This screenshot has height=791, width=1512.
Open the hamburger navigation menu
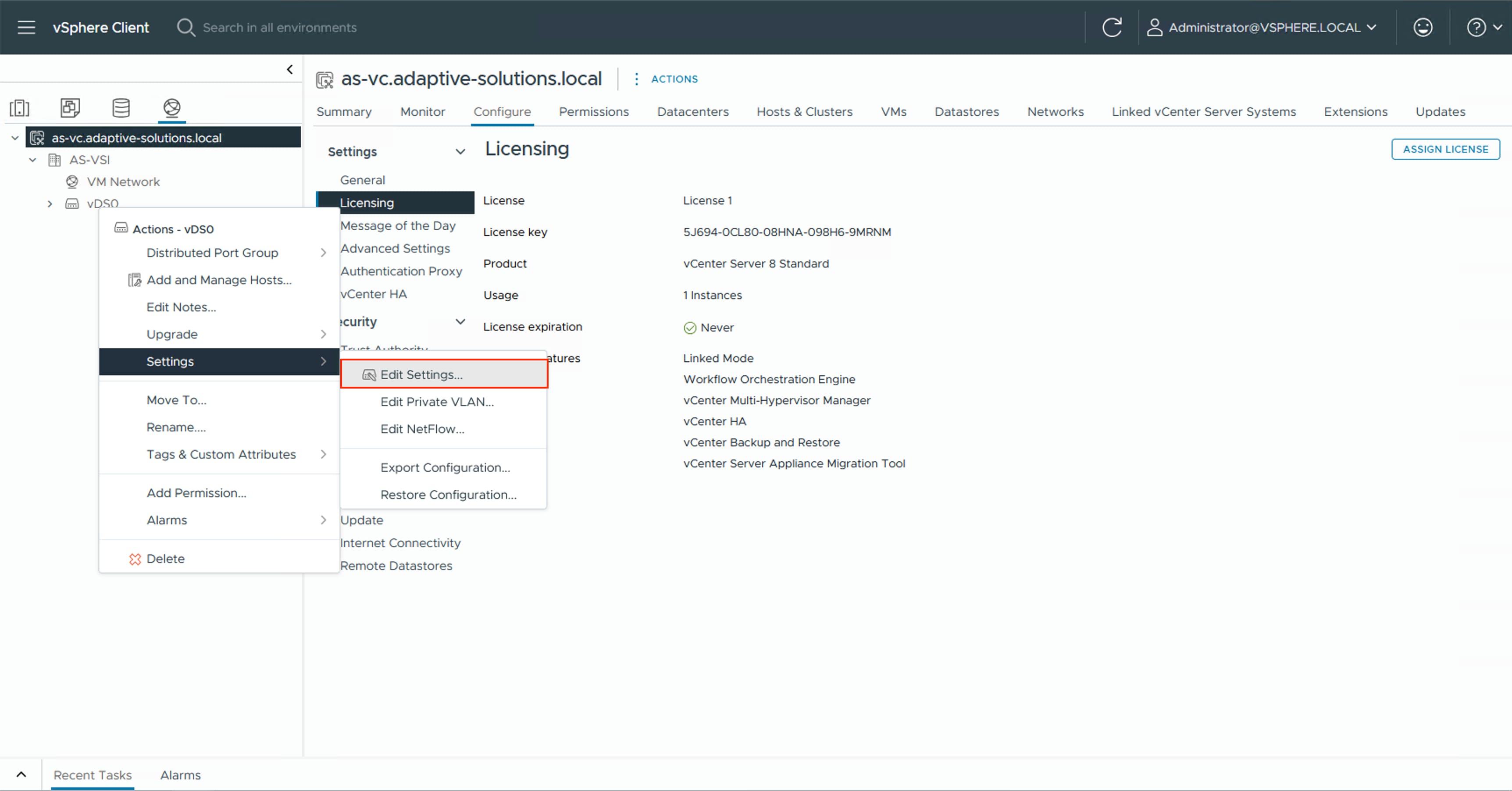(26, 27)
